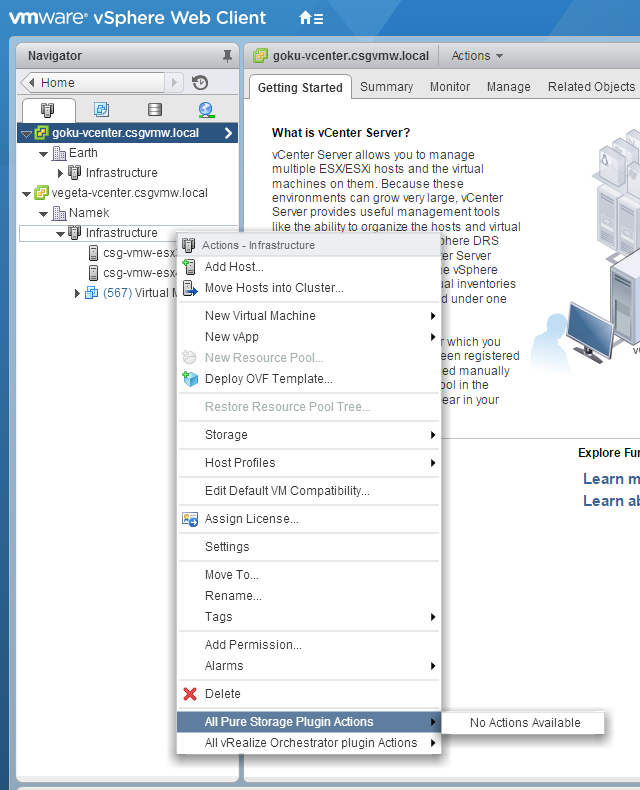The width and height of the screenshot is (640, 790).
Task: Switch to the Manage tab
Action: (508, 87)
